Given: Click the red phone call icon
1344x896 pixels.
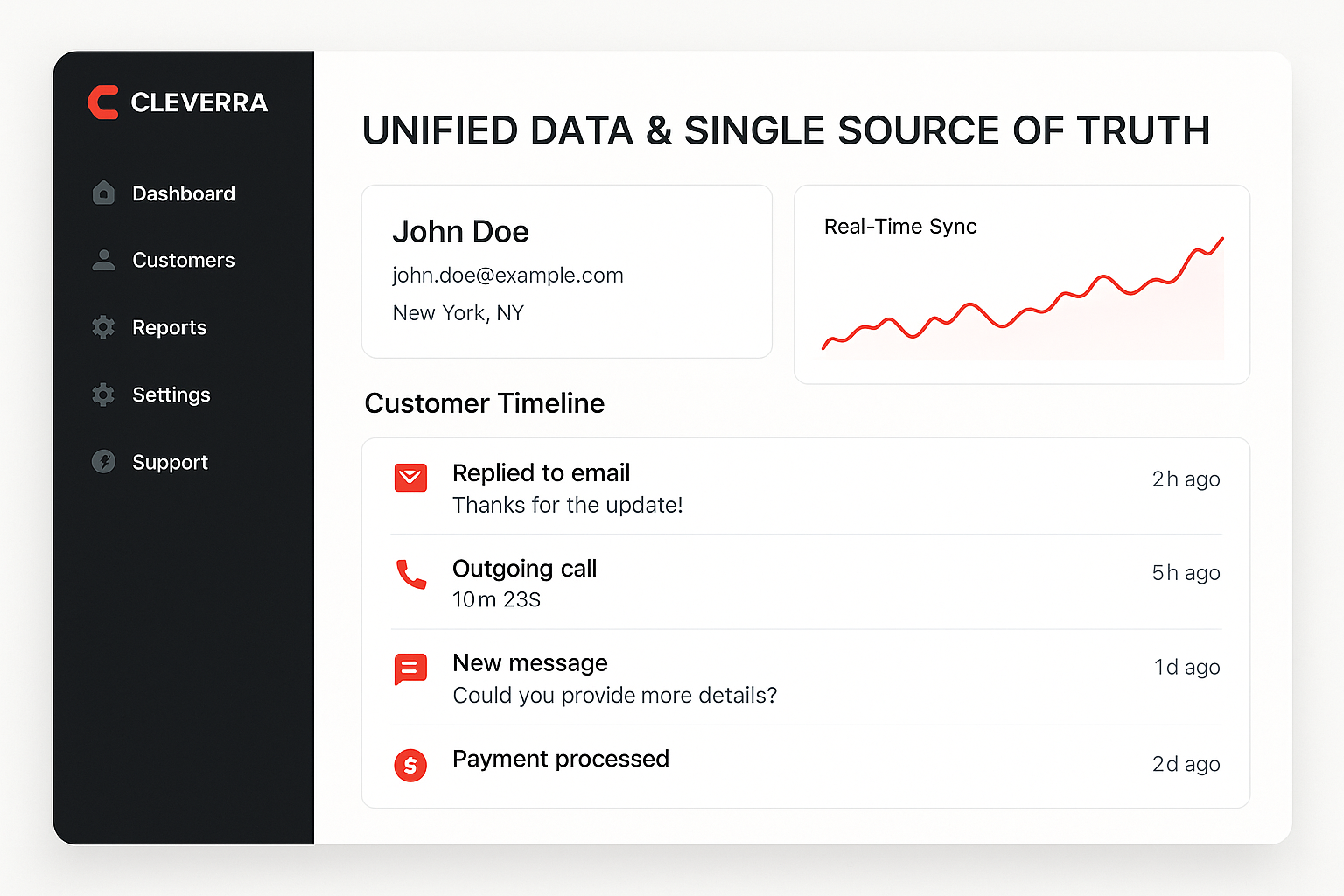Looking at the screenshot, I should coord(410,574).
